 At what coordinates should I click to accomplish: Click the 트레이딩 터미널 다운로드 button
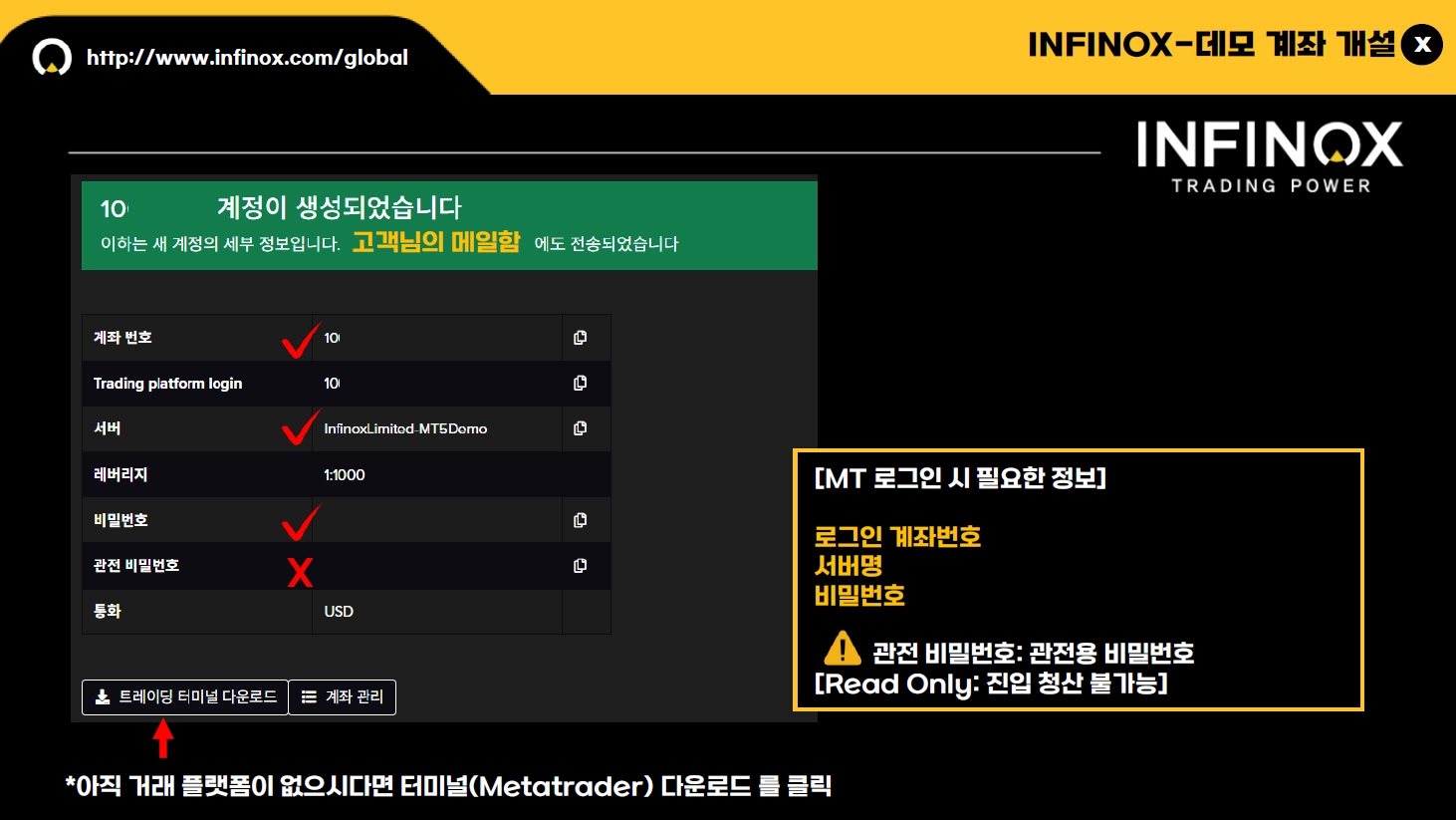pyautogui.click(x=185, y=697)
